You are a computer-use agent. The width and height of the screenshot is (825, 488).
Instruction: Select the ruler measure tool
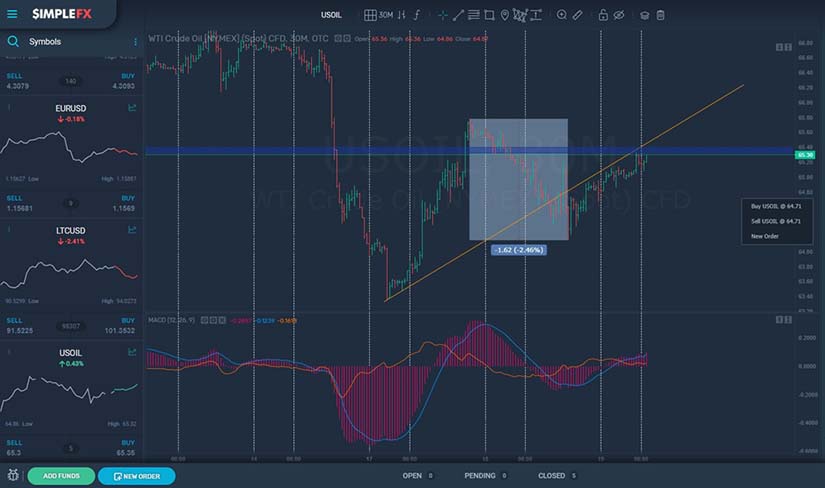point(577,15)
